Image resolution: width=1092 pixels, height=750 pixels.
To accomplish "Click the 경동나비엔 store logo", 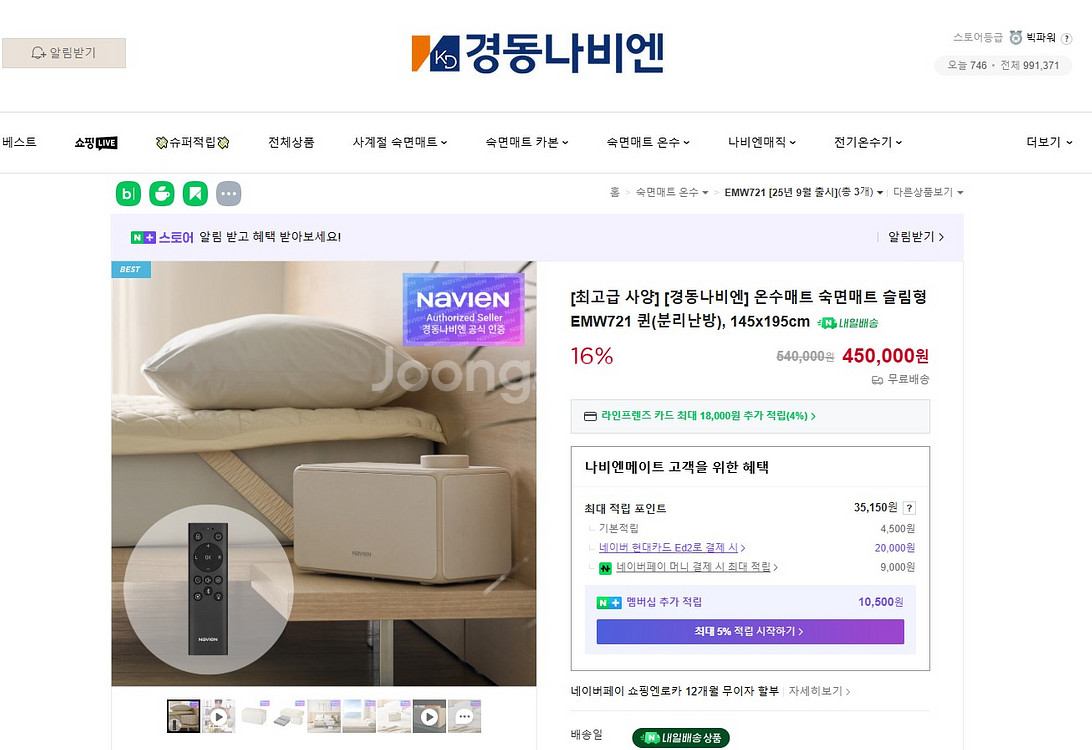I will (x=538, y=54).
